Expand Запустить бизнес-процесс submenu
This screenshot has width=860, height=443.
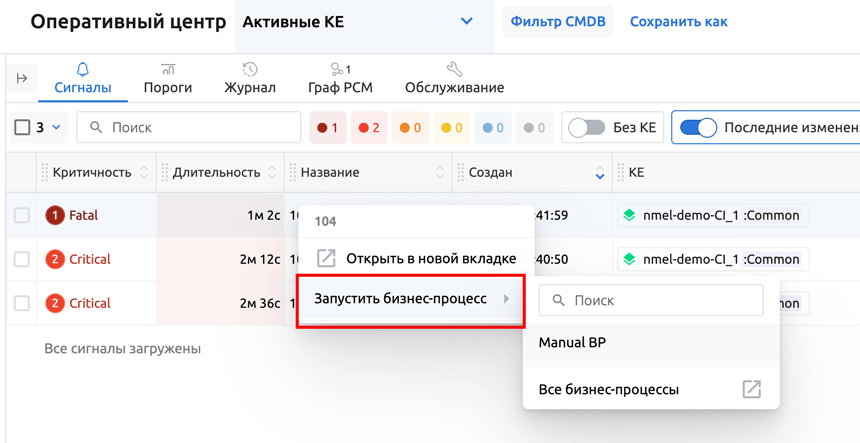(412, 299)
